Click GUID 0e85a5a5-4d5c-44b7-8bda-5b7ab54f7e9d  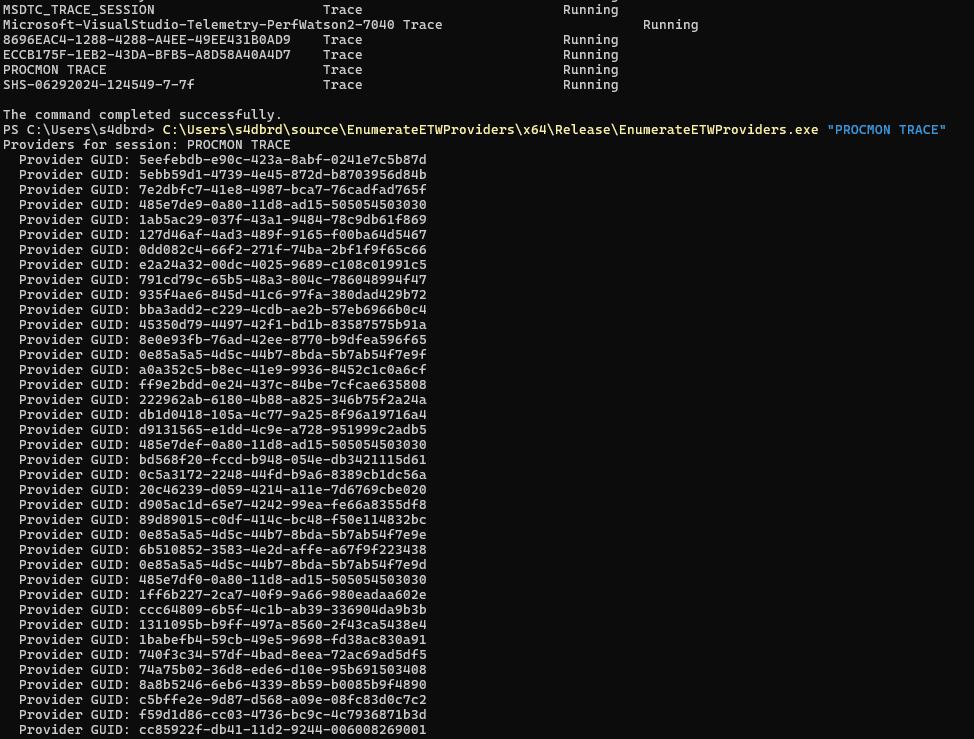pyautogui.click(x=283, y=564)
